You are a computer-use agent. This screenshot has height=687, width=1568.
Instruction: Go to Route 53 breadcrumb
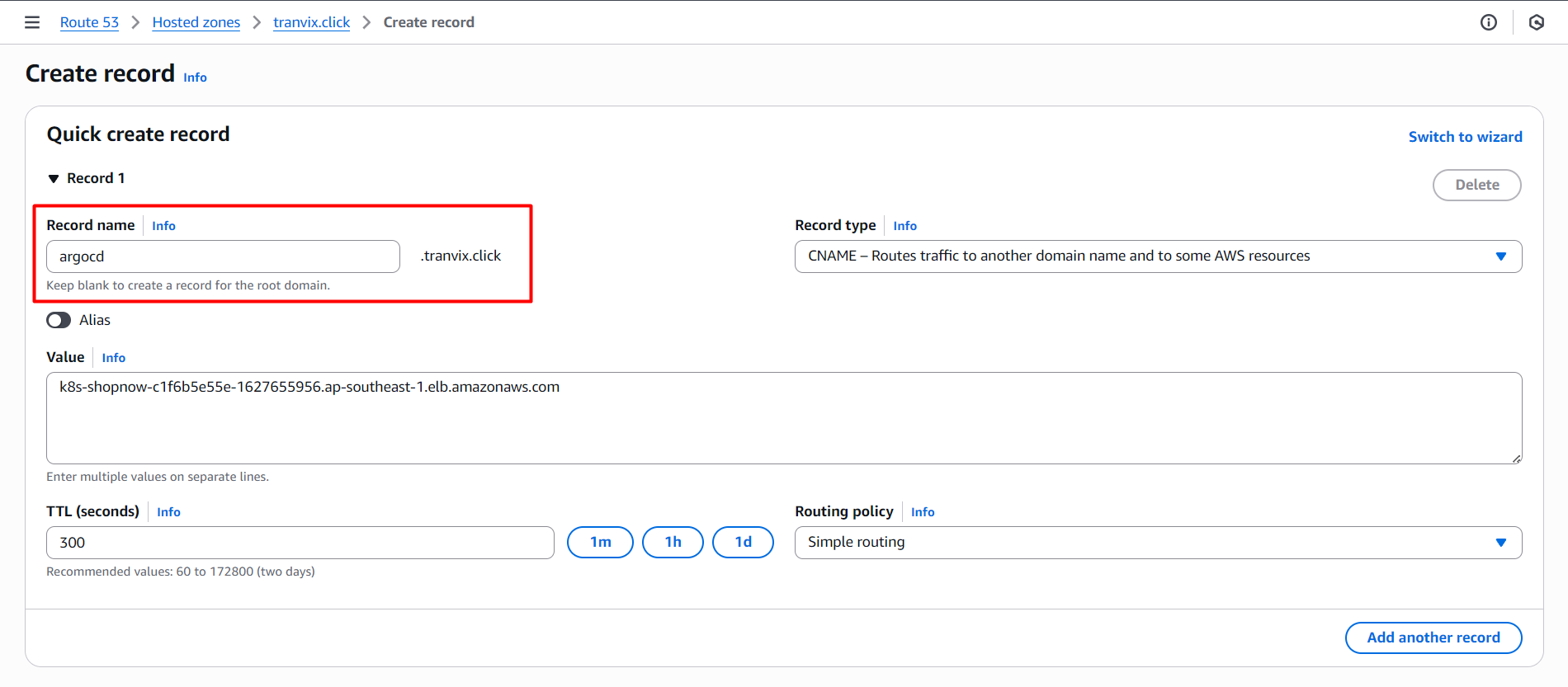(x=89, y=22)
